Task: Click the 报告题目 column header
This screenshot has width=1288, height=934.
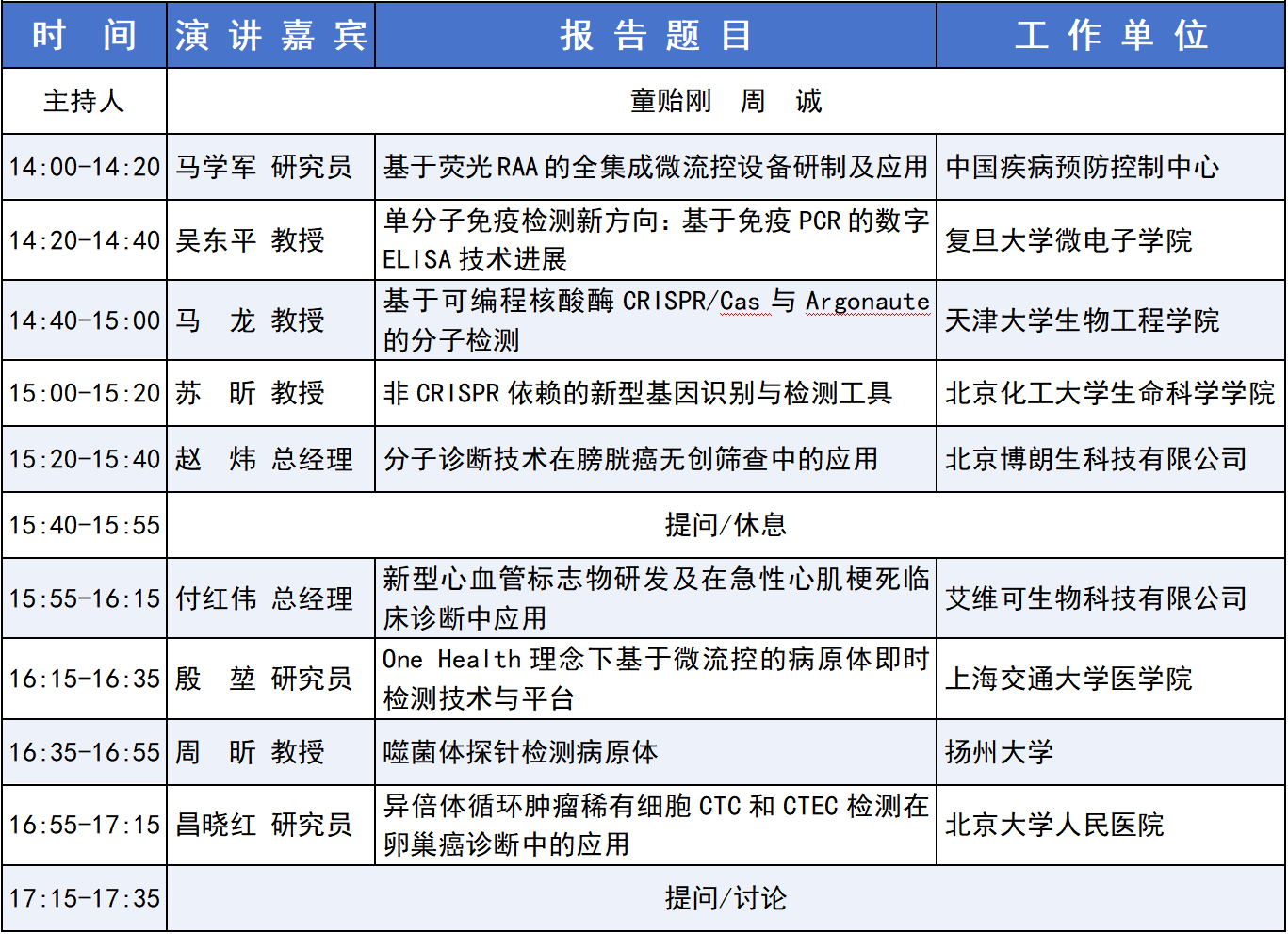Action: (x=656, y=35)
